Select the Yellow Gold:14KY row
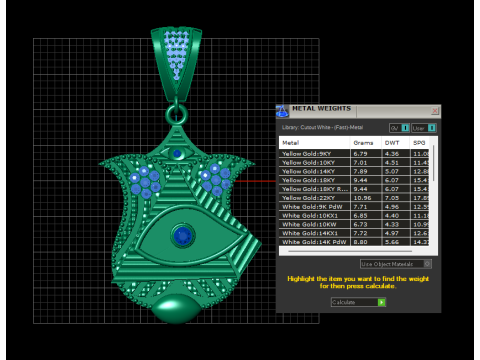This screenshot has height=360, width=480. [354, 171]
